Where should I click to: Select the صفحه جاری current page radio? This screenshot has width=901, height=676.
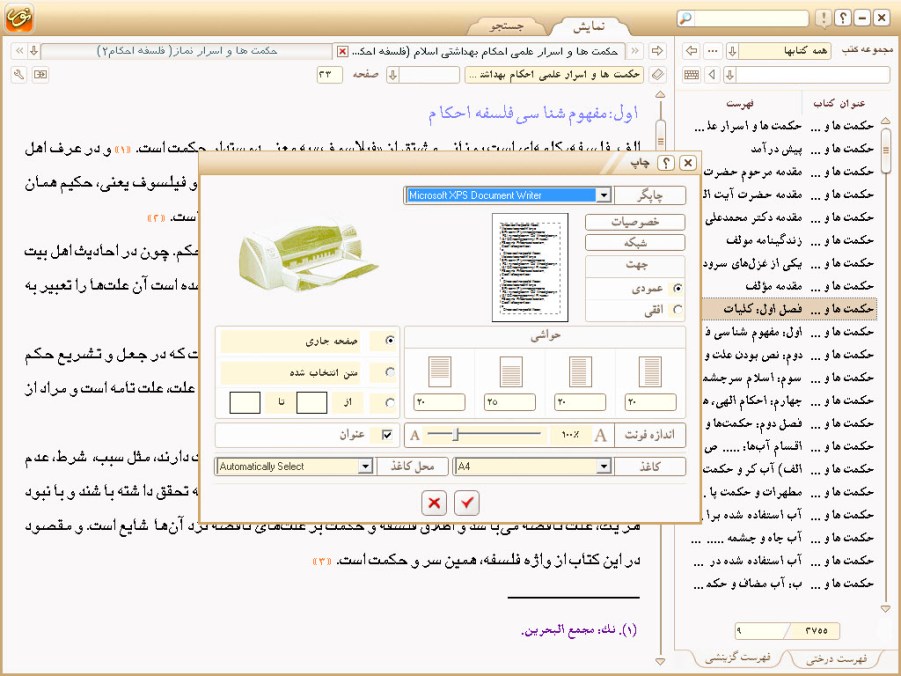tap(390, 341)
